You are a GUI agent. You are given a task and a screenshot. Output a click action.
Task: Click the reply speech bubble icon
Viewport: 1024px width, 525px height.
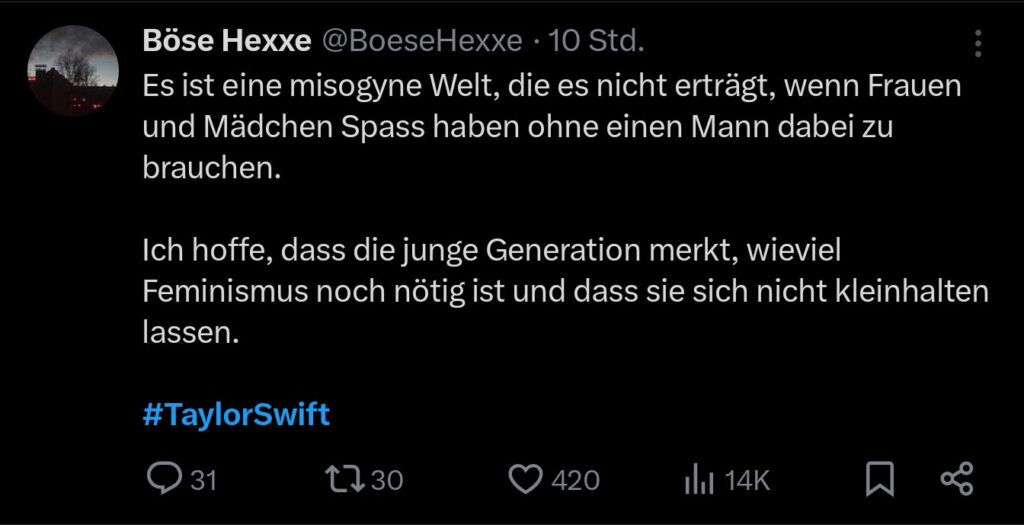[162, 480]
